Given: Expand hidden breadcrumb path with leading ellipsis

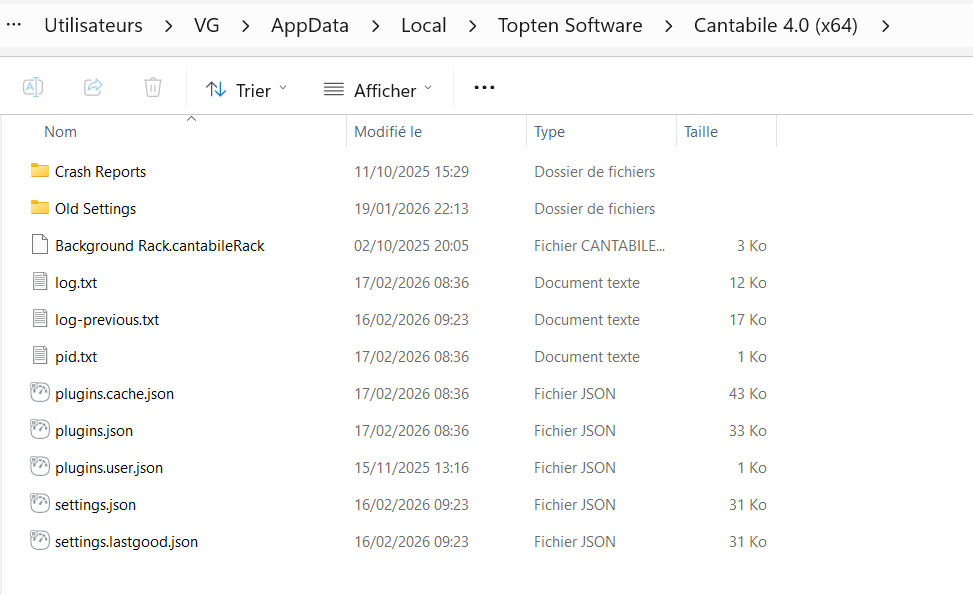Looking at the screenshot, I should 14,25.
